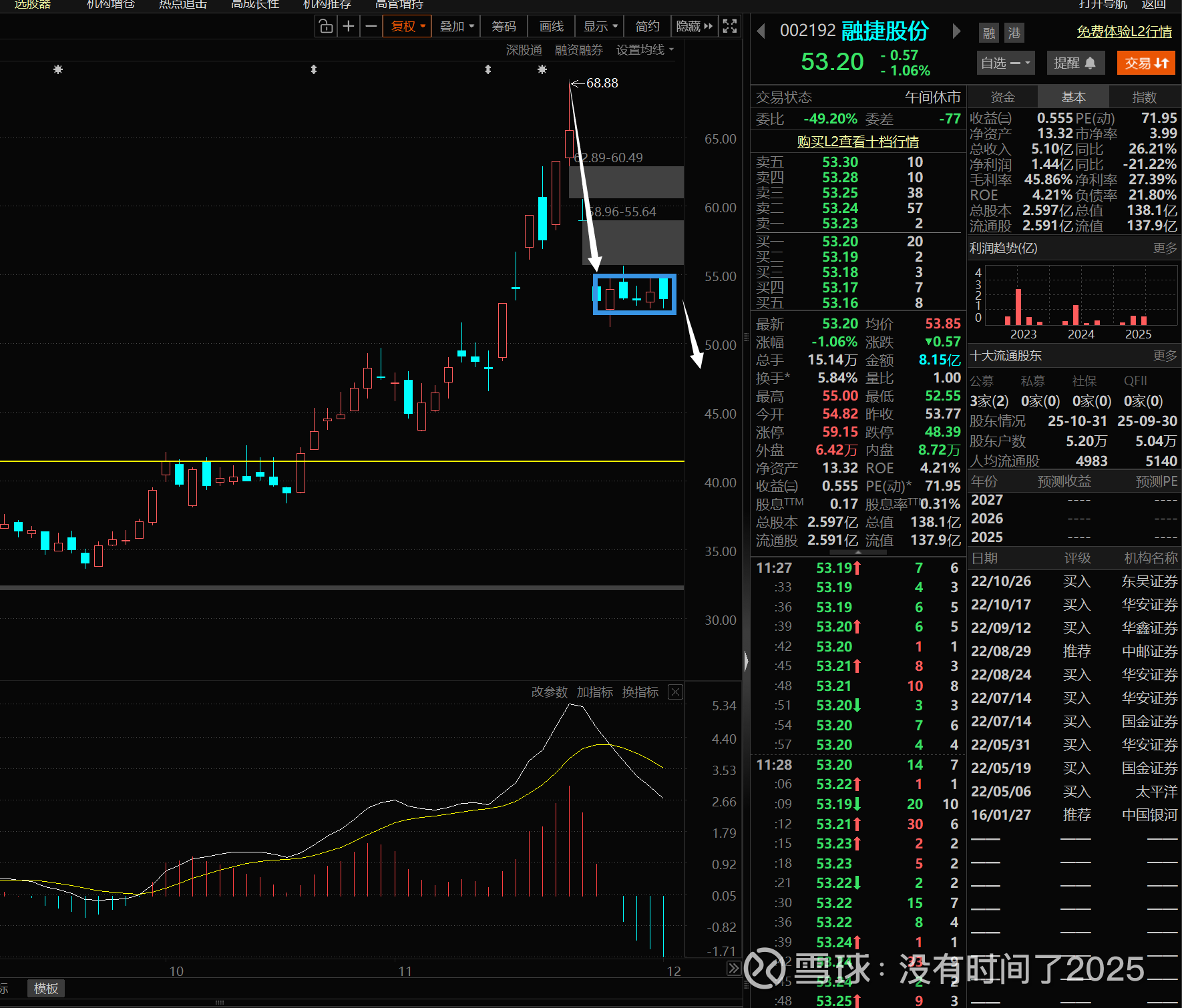1182x1008 pixels.
Task: Open the 机构推荐 menu item
Action: click(327, 5)
